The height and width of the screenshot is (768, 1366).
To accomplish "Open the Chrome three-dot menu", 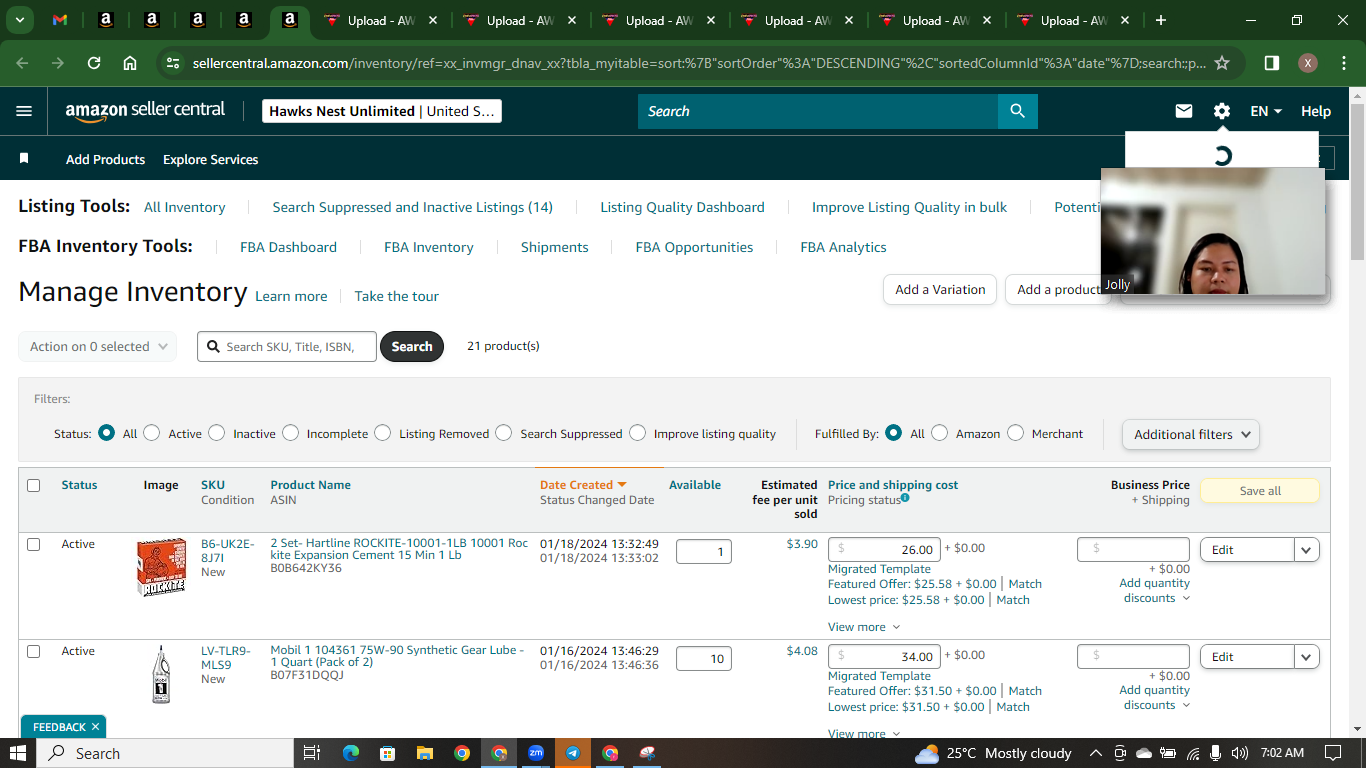I will [x=1343, y=63].
